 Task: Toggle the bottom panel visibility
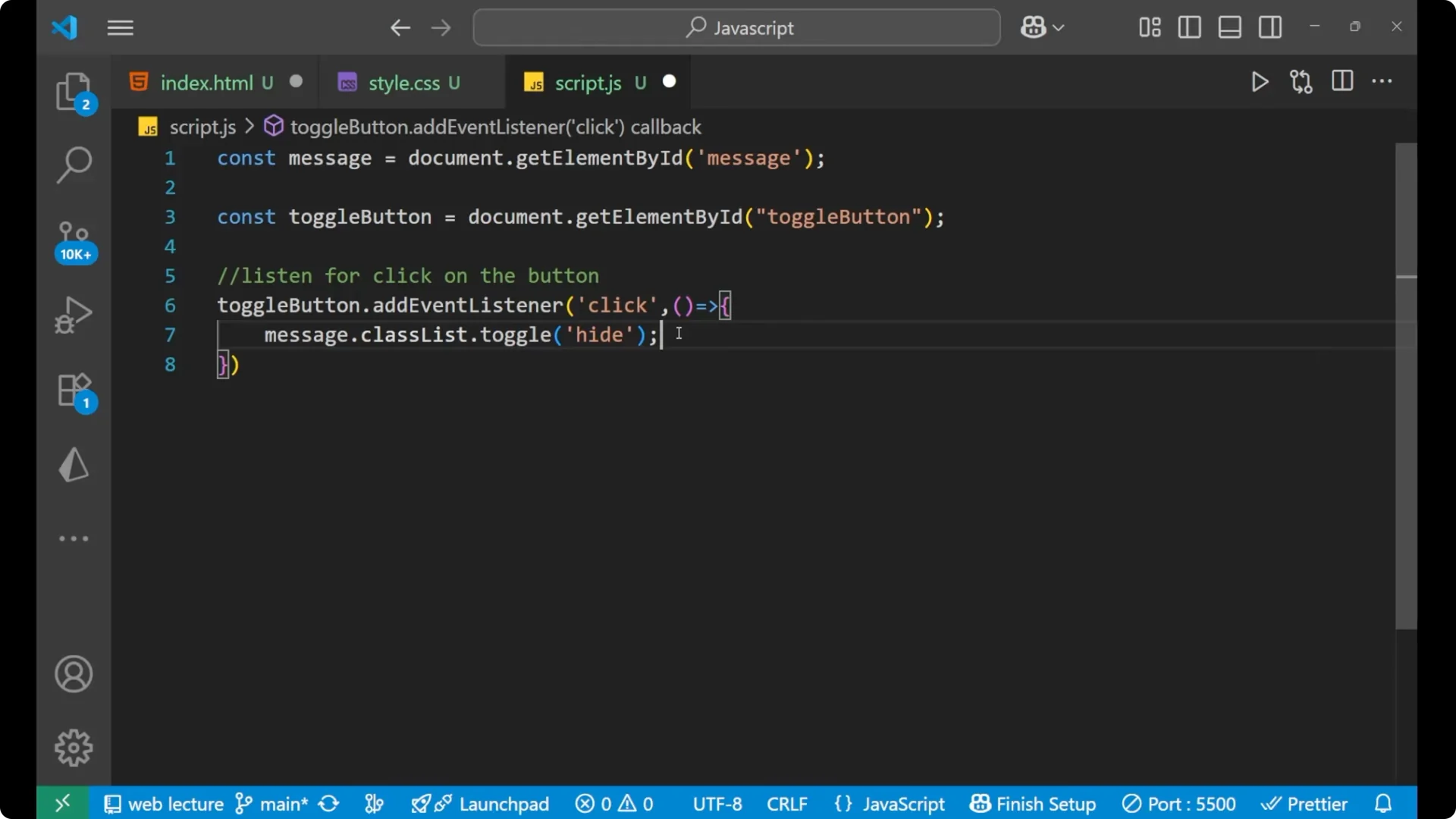click(1229, 27)
